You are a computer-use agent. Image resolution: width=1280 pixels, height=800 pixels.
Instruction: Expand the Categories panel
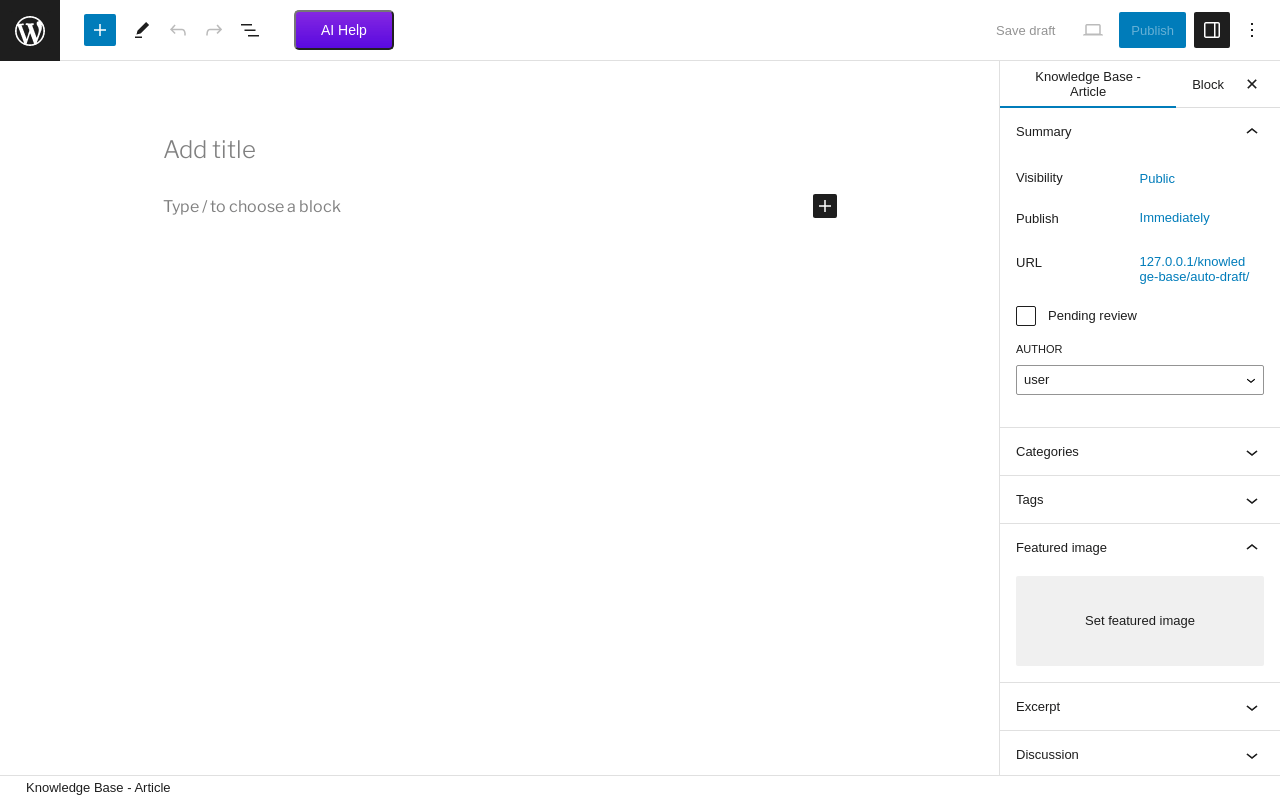tap(1140, 452)
